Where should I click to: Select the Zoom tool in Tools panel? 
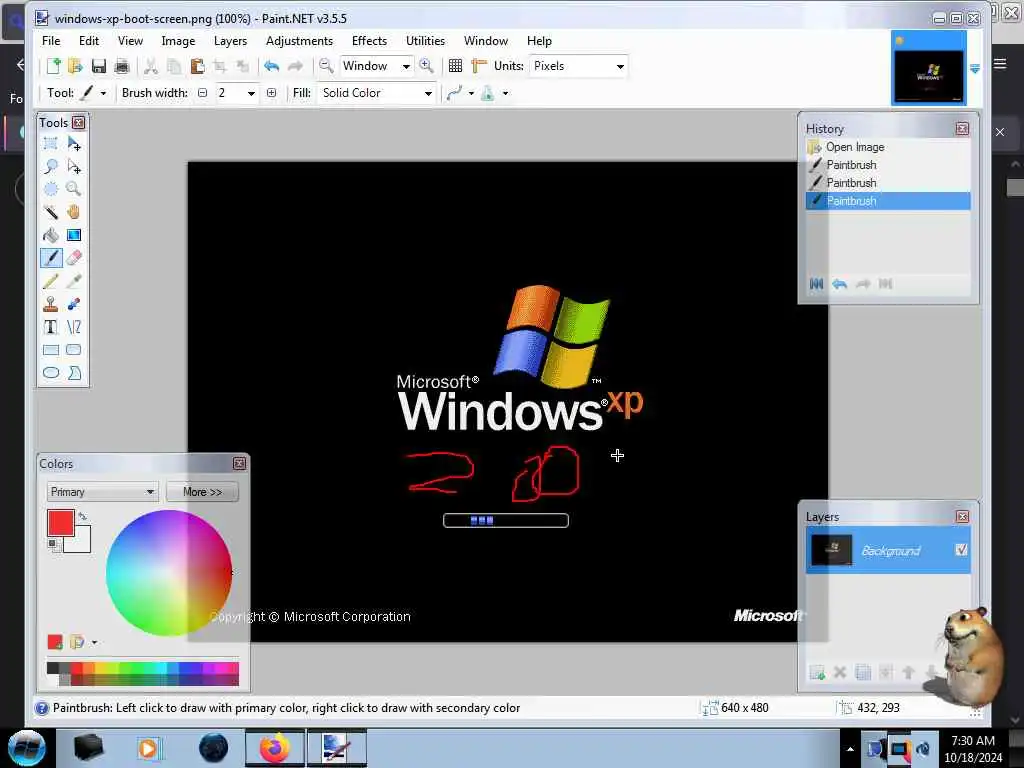(x=74, y=189)
